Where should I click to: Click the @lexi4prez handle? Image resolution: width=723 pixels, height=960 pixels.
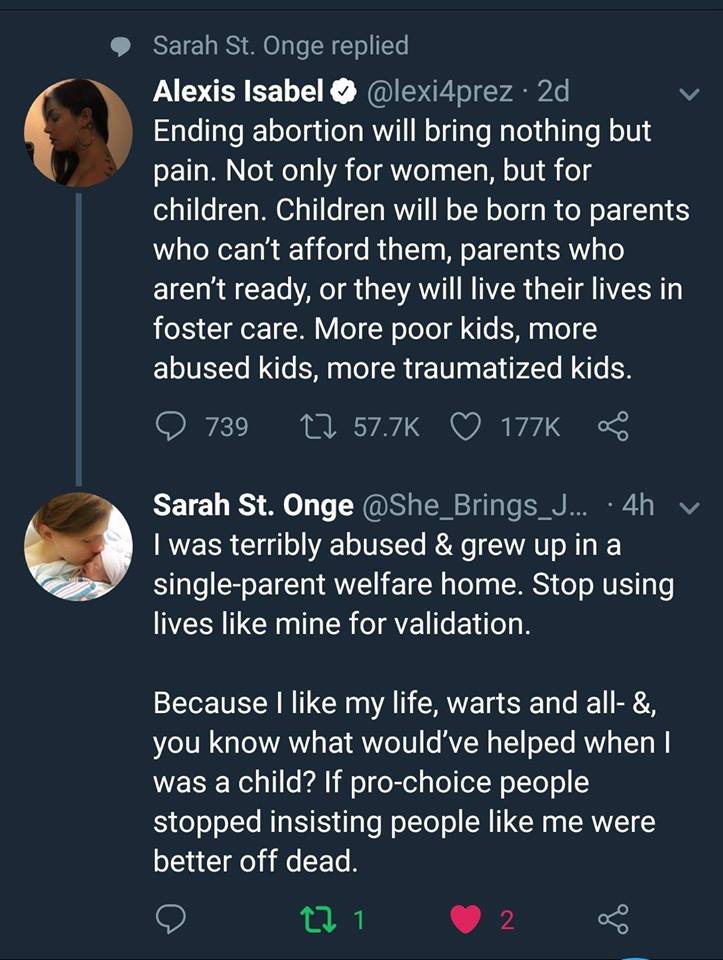point(445,92)
